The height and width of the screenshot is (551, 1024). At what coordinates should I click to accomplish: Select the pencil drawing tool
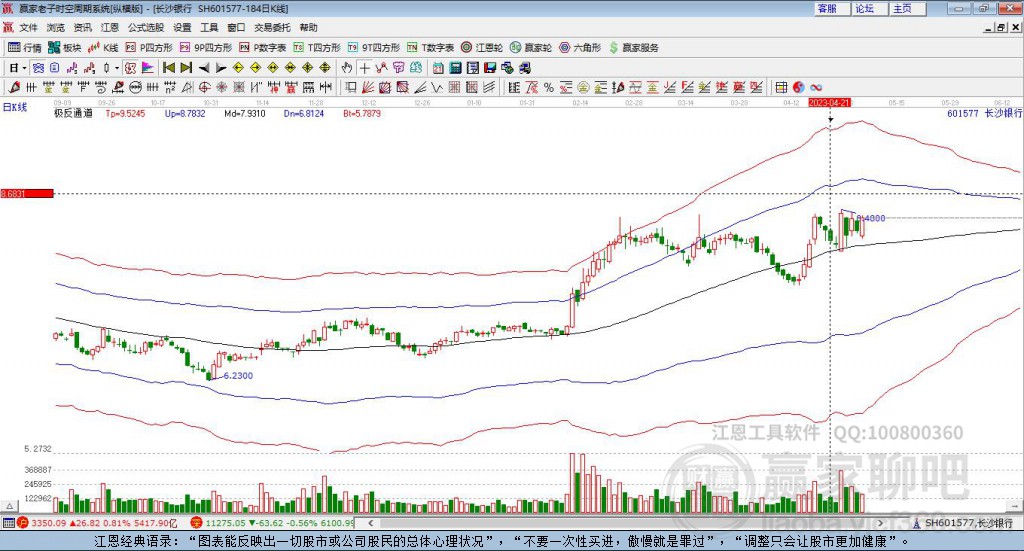(14, 87)
